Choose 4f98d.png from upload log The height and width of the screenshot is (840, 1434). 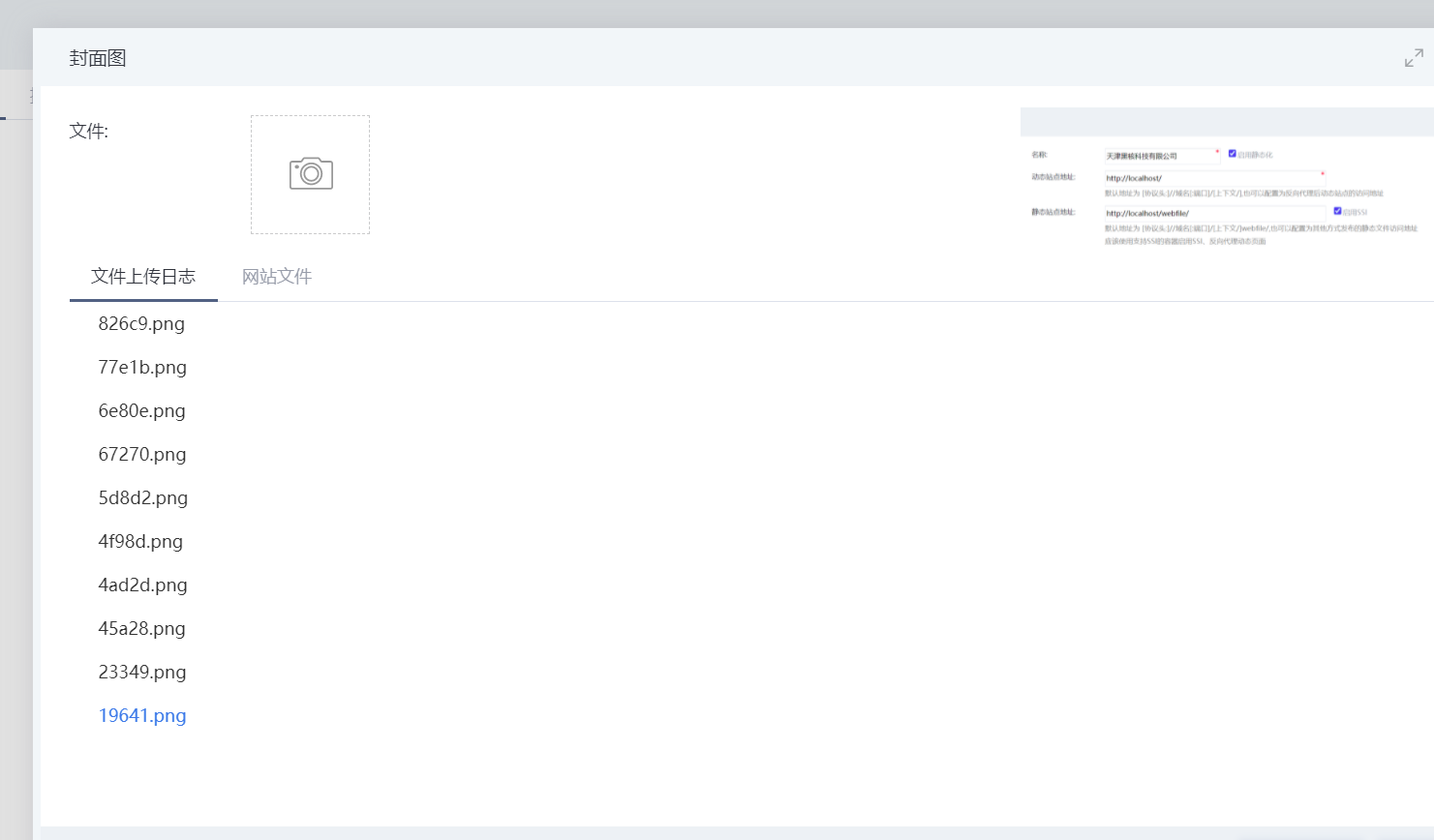140,542
